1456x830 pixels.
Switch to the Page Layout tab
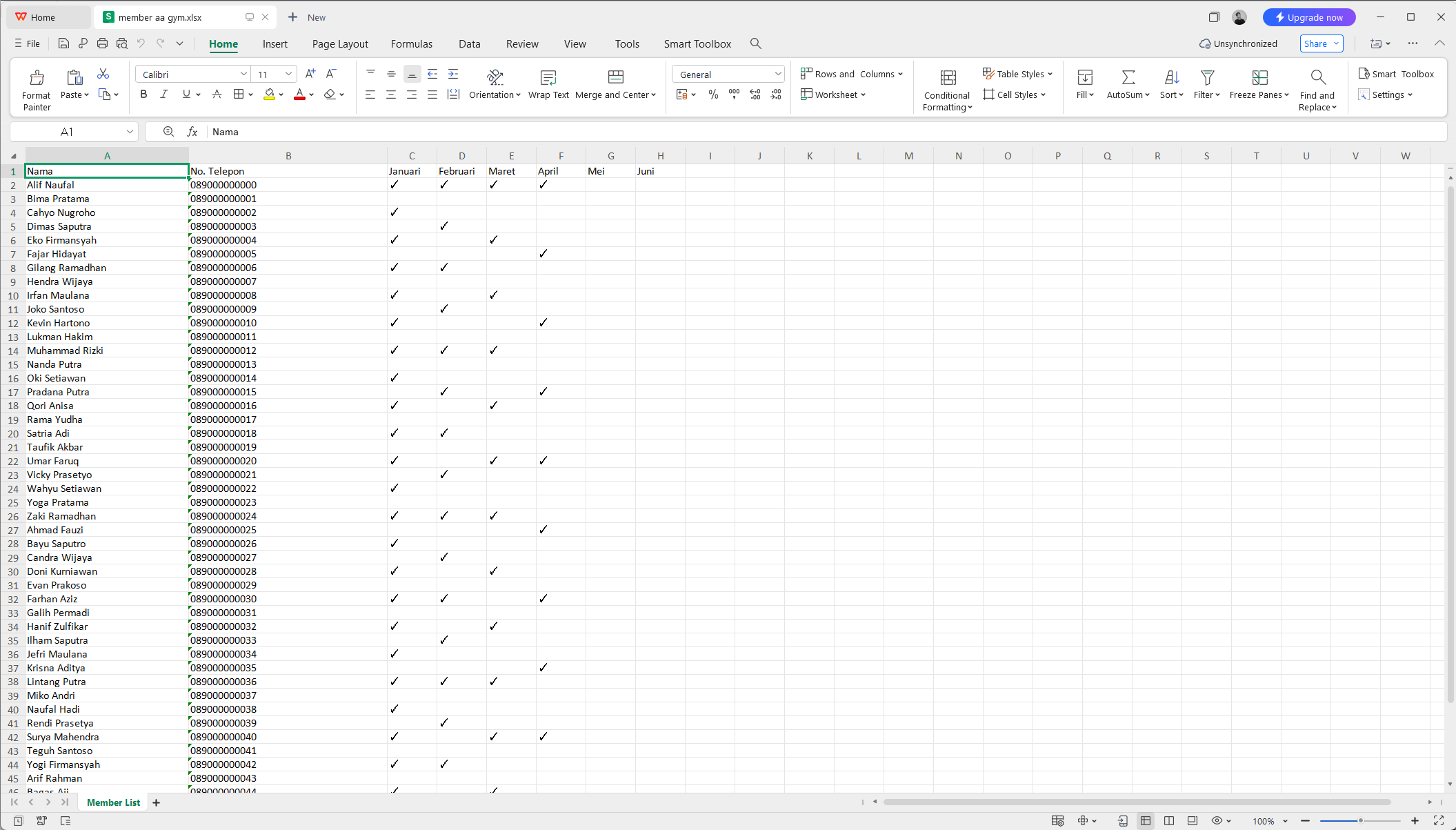340,44
